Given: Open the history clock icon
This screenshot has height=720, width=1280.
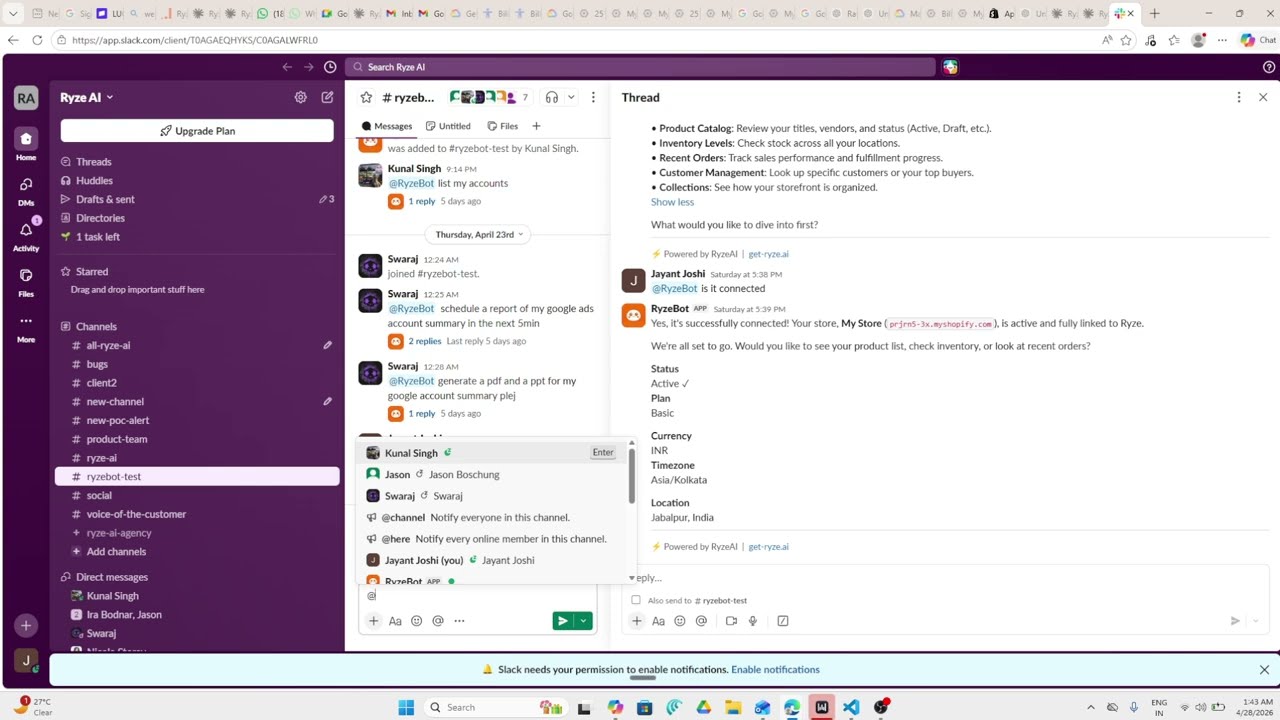Looking at the screenshot, I should 330,67.
